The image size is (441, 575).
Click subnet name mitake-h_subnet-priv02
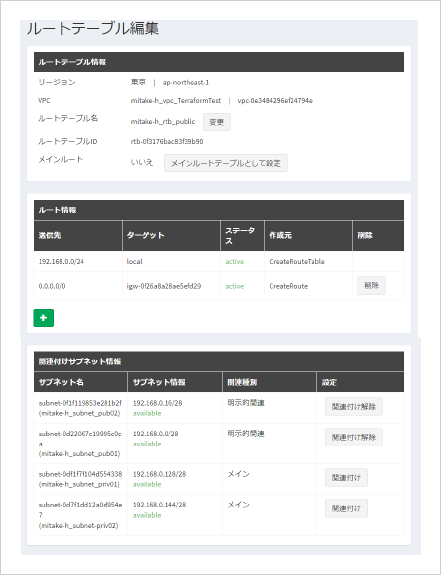tap(78, 525)
